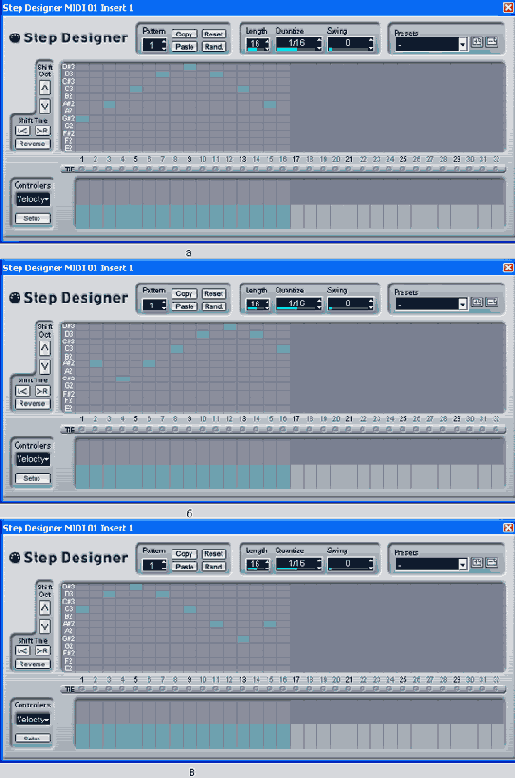Toggle tie for step 1 in top window
The image size is (515, 778).
pyautogui.click(x=82, y=169)
